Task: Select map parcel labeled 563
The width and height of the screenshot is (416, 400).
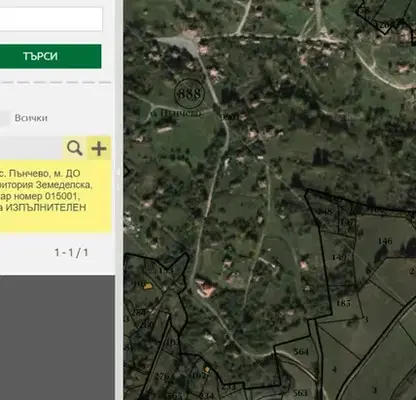Action: [x=300, y=392]
